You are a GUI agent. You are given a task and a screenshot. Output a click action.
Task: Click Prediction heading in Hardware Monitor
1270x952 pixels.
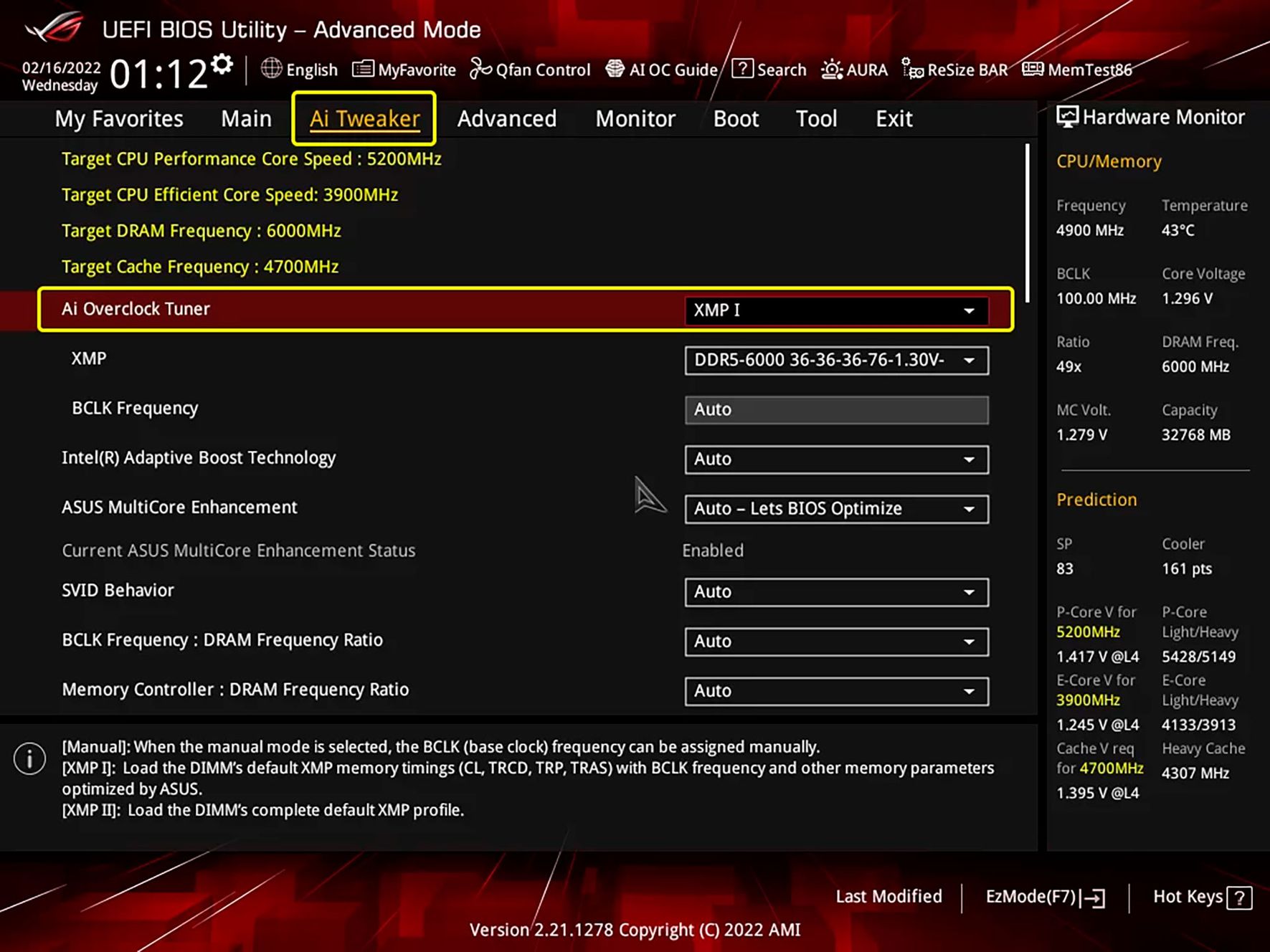pyautogui.click(x=1096, y=500)
